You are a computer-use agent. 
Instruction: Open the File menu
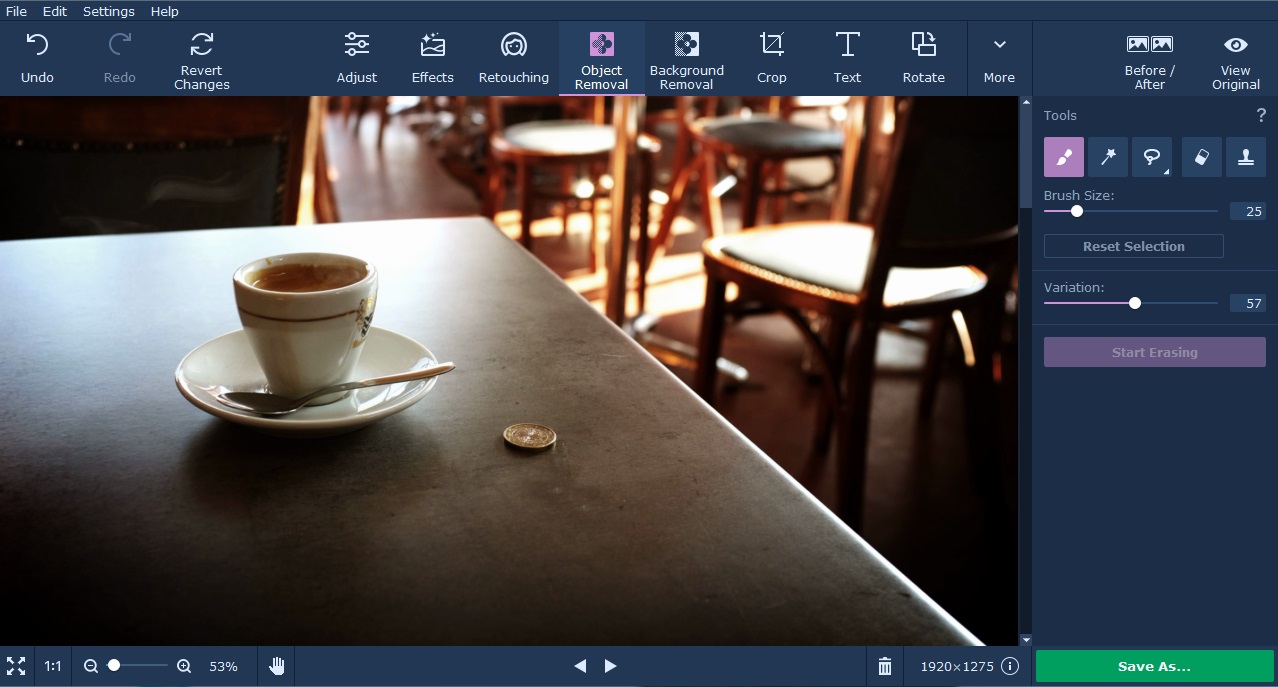point(16,11)
